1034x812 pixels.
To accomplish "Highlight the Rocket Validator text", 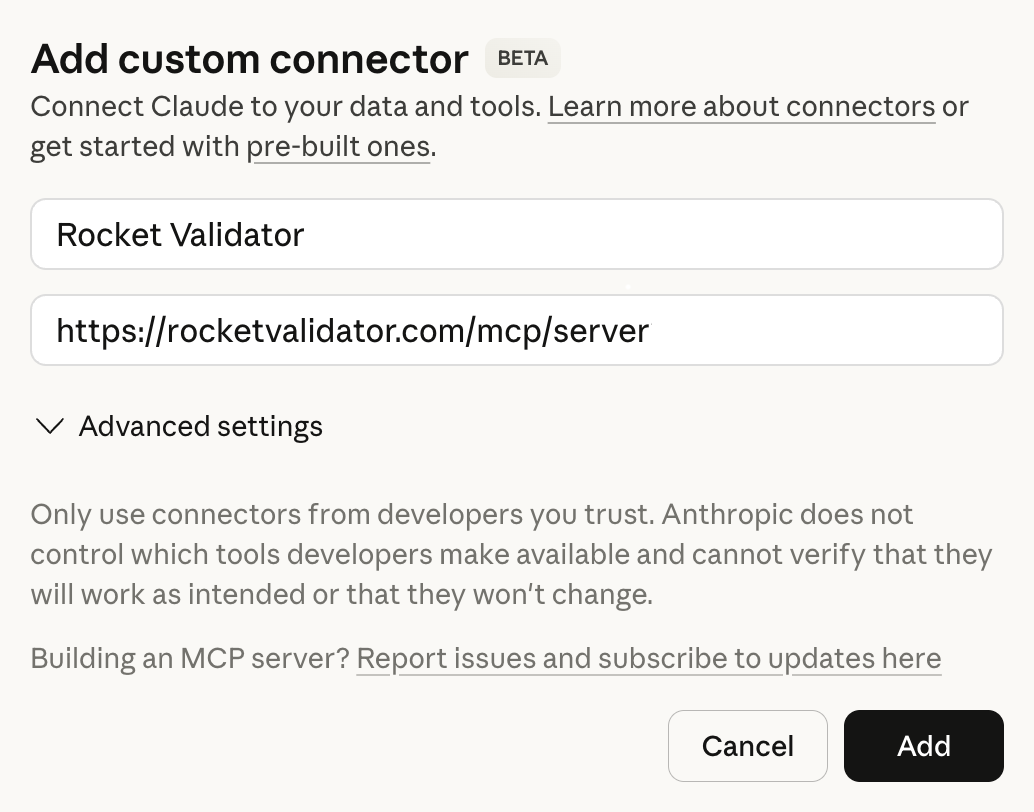I will pyautogui.click(x=179, y=234).
